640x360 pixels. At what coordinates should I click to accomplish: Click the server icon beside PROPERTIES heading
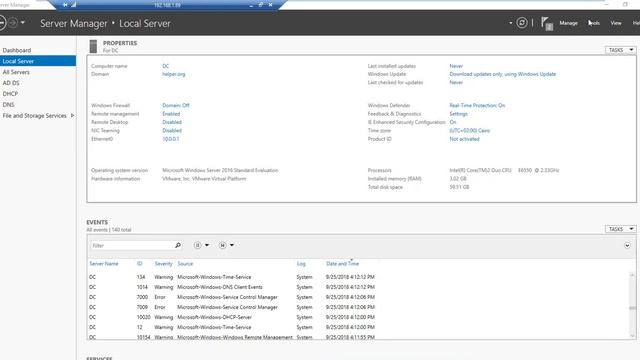tap(93, 47)
